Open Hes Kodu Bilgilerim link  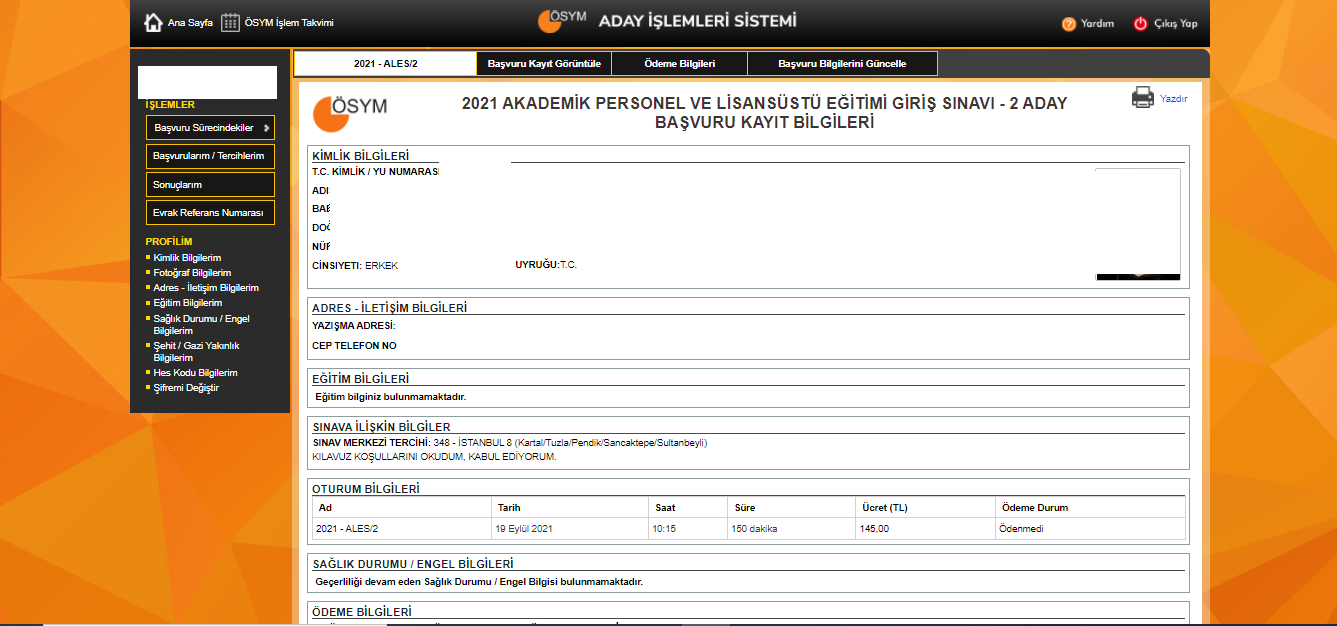coord(195,373)
